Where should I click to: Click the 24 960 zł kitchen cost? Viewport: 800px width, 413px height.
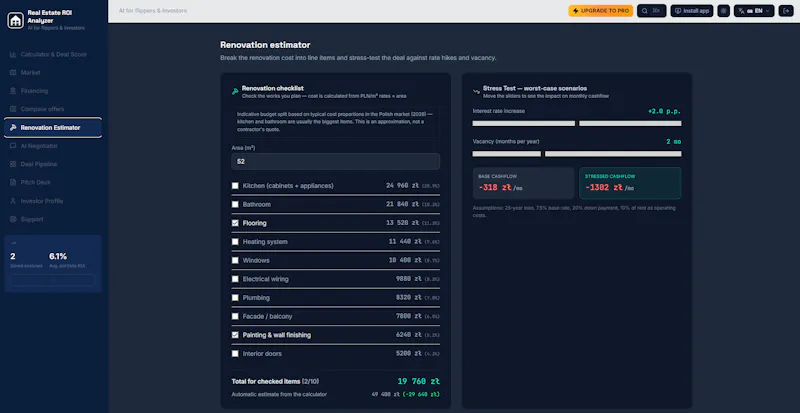[x=402, y=186]
